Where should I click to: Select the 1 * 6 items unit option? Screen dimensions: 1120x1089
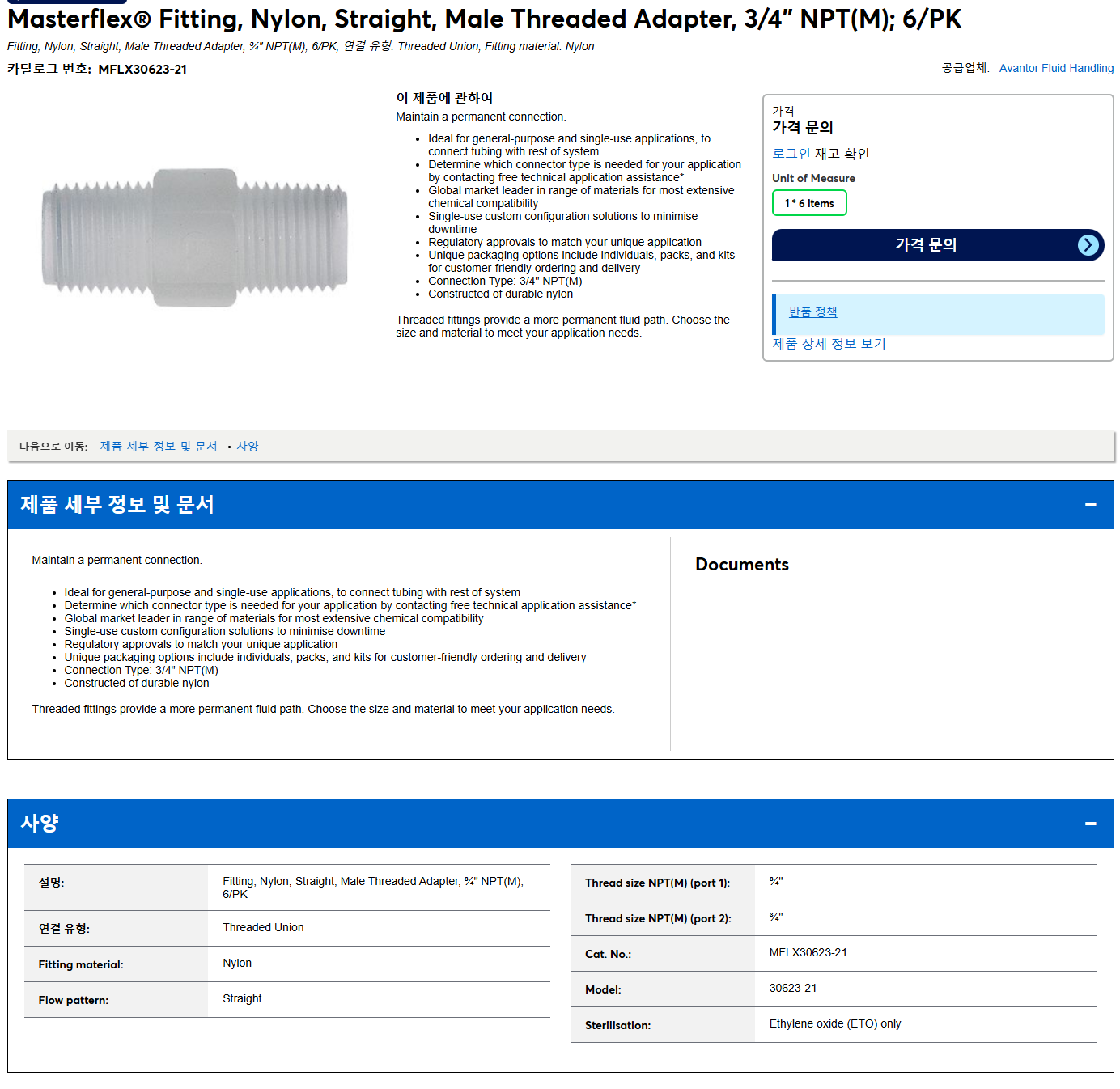click(x=809, y=203)
